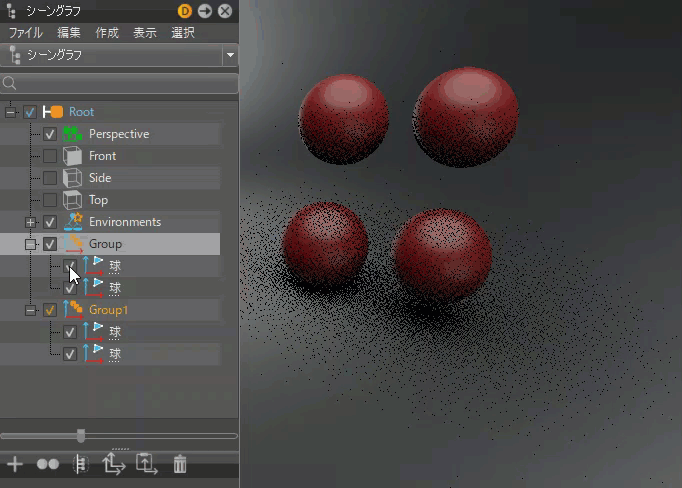682x488 pixels.
Task: Click the Environments node icon
Action: [x=73, y=222]
